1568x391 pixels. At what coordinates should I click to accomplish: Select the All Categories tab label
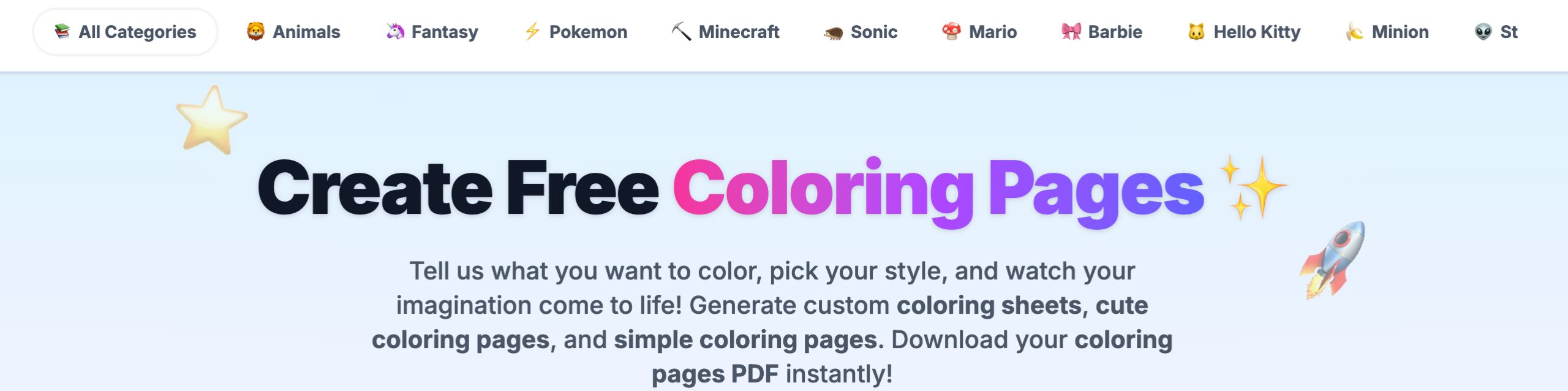click(x=137, y=32)
